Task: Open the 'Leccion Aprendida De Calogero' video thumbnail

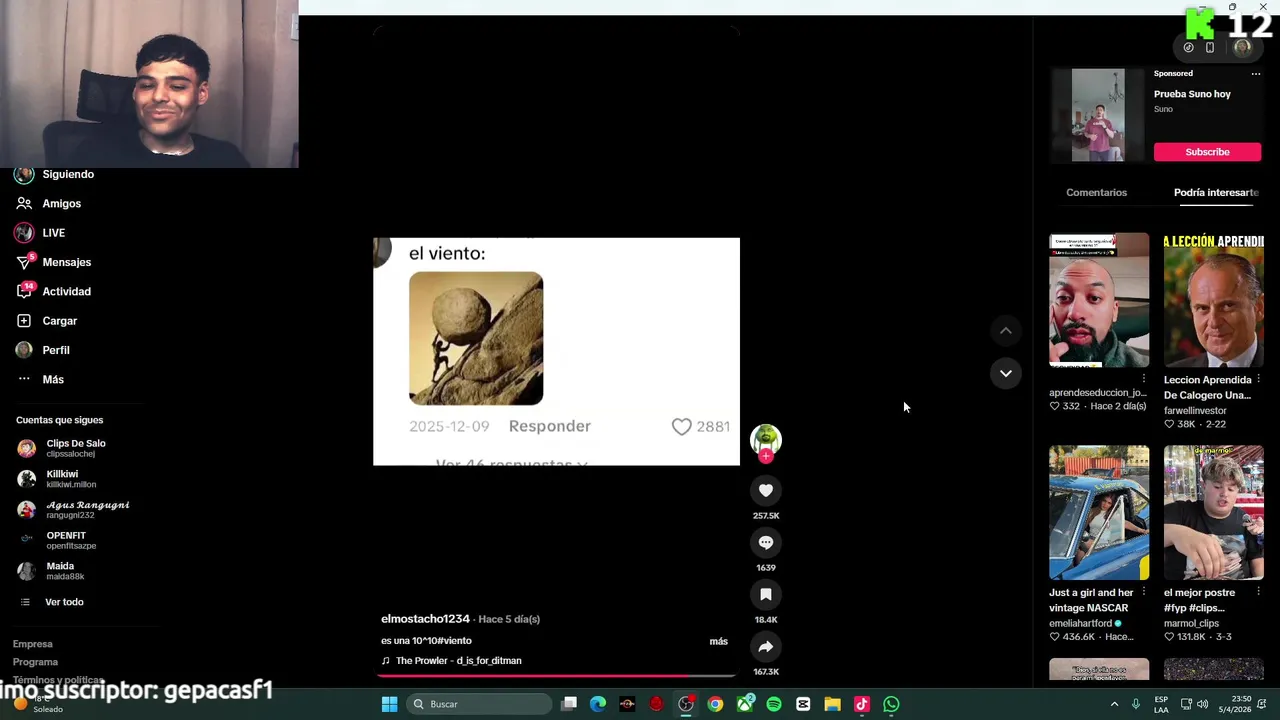Action: (x=1213, y=300)
